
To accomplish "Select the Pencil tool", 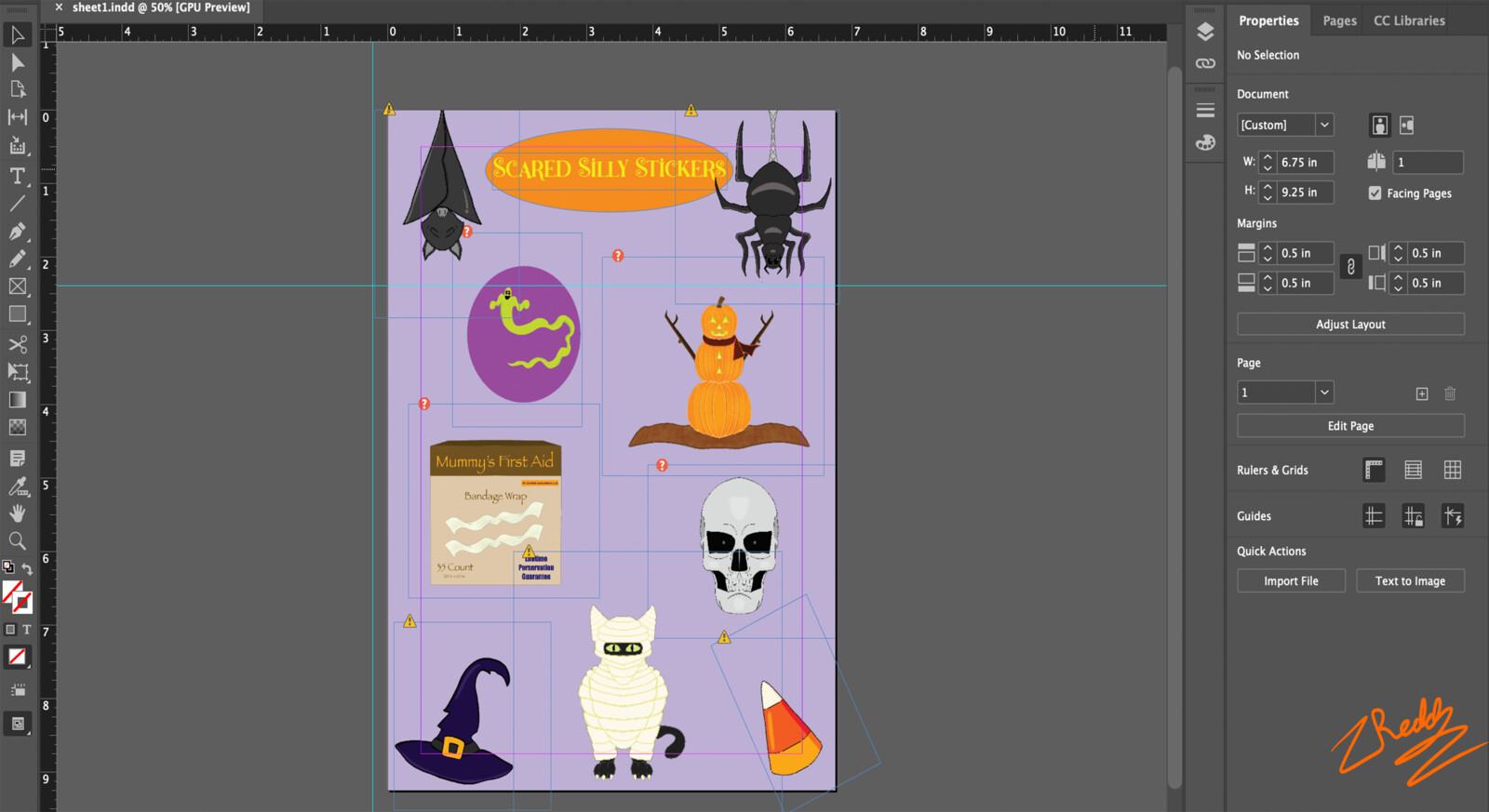I will pos(18,259).
